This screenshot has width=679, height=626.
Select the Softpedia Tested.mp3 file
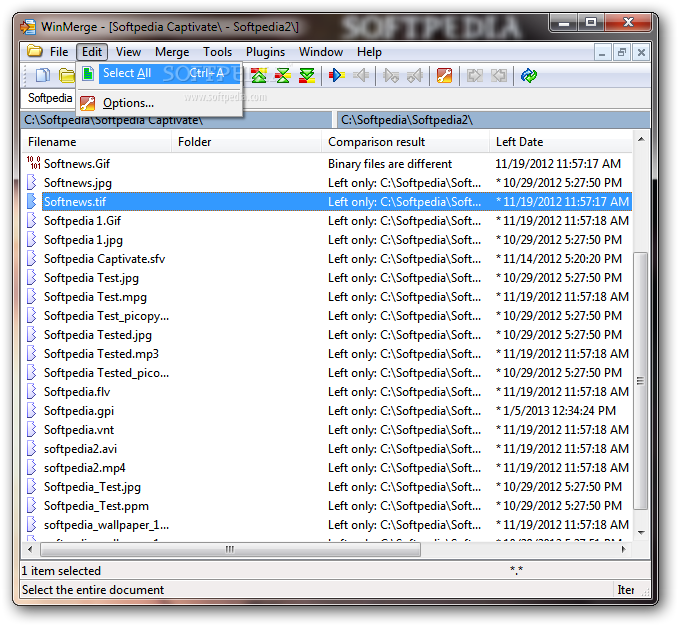tap(101, 354)
